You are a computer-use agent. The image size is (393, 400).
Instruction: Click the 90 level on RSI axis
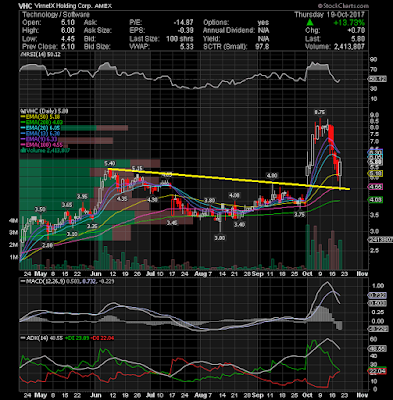(x=375, y=59)
